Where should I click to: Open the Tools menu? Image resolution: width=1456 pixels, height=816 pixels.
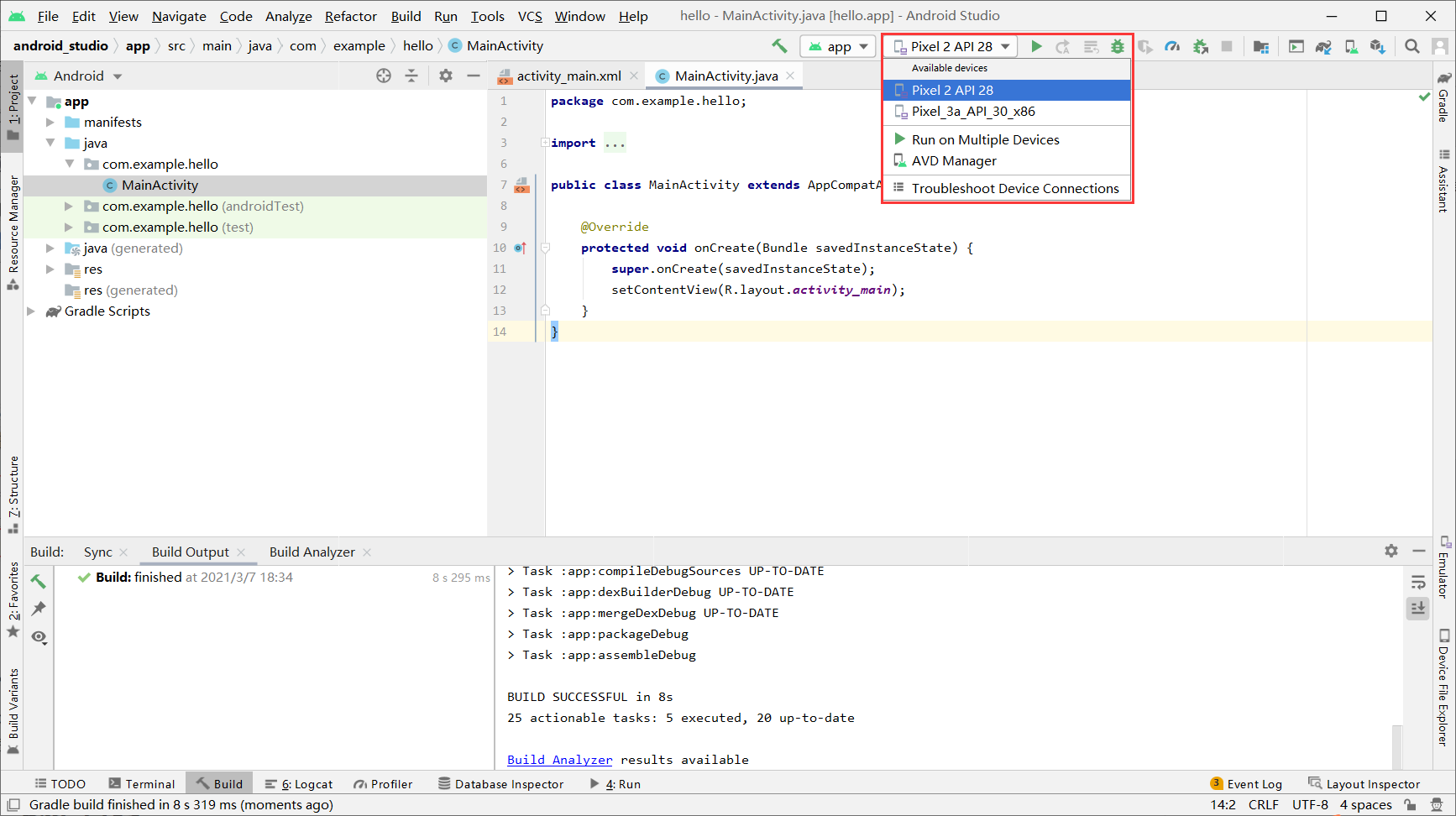pos(487,16)
